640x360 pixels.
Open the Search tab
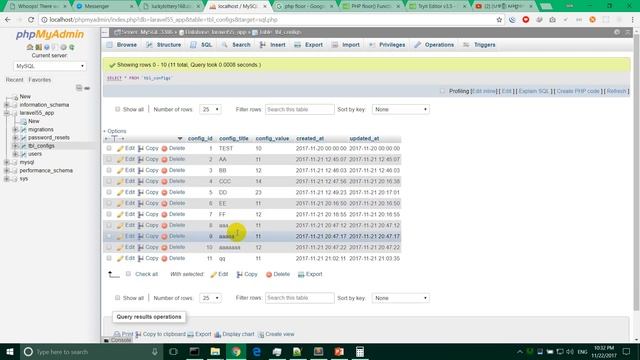(236, 45)
